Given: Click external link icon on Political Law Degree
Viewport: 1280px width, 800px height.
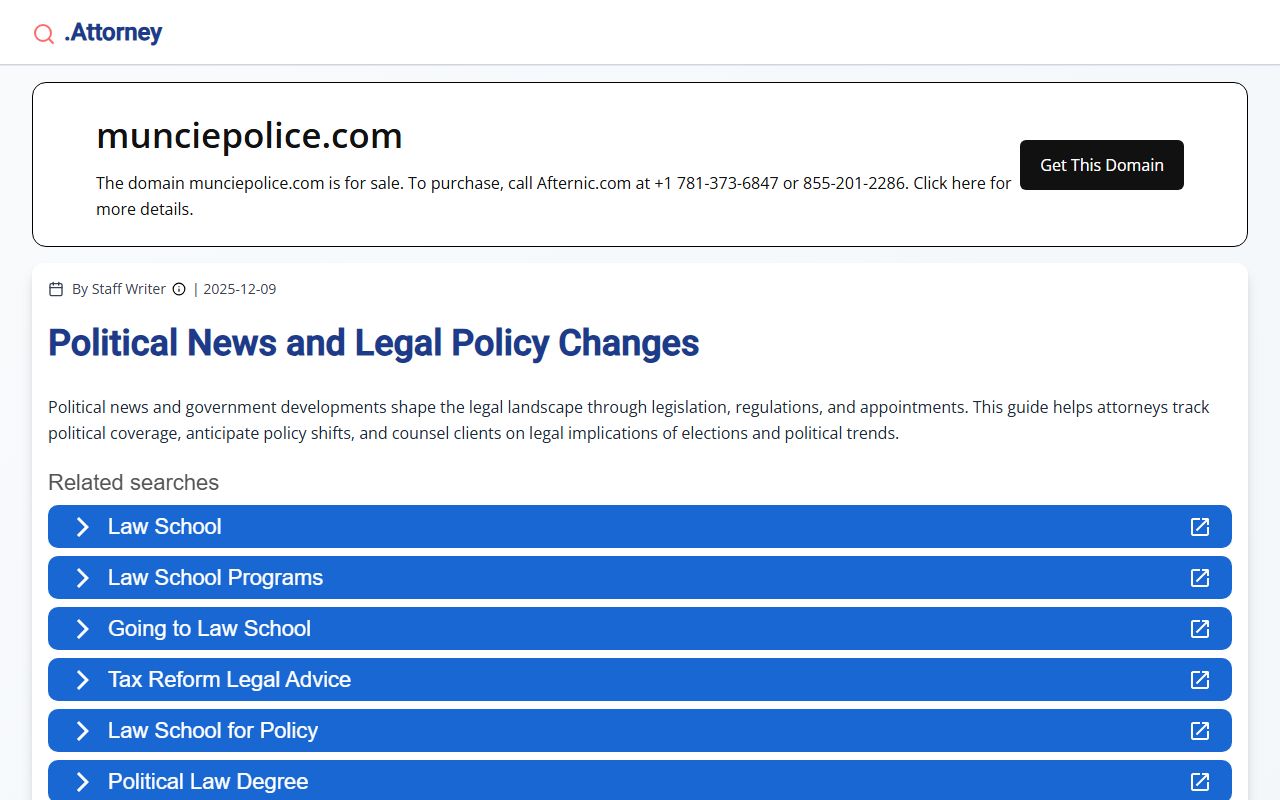Looking at the screenshot, I should pyautogui.click(x=1200, y=782).
